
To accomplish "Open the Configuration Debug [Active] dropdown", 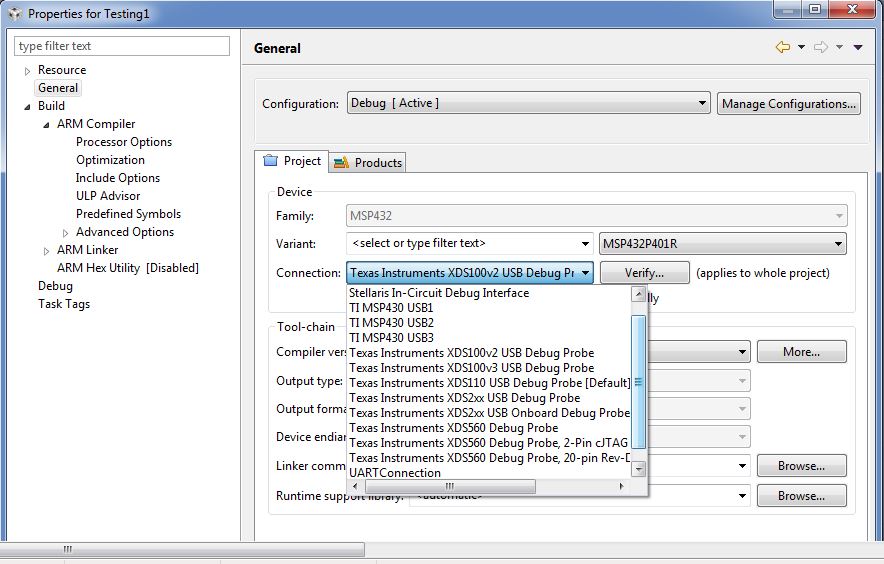I will pos(528,103).
